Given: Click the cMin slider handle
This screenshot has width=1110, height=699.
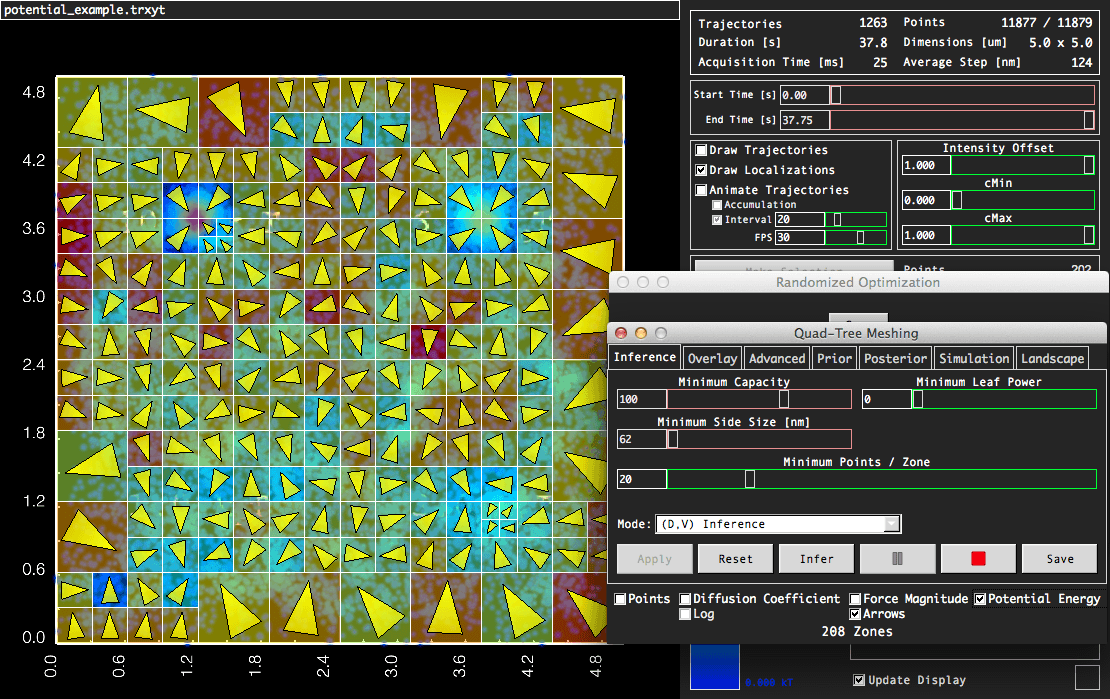Looking at the screenshot, I should point(957,200).
